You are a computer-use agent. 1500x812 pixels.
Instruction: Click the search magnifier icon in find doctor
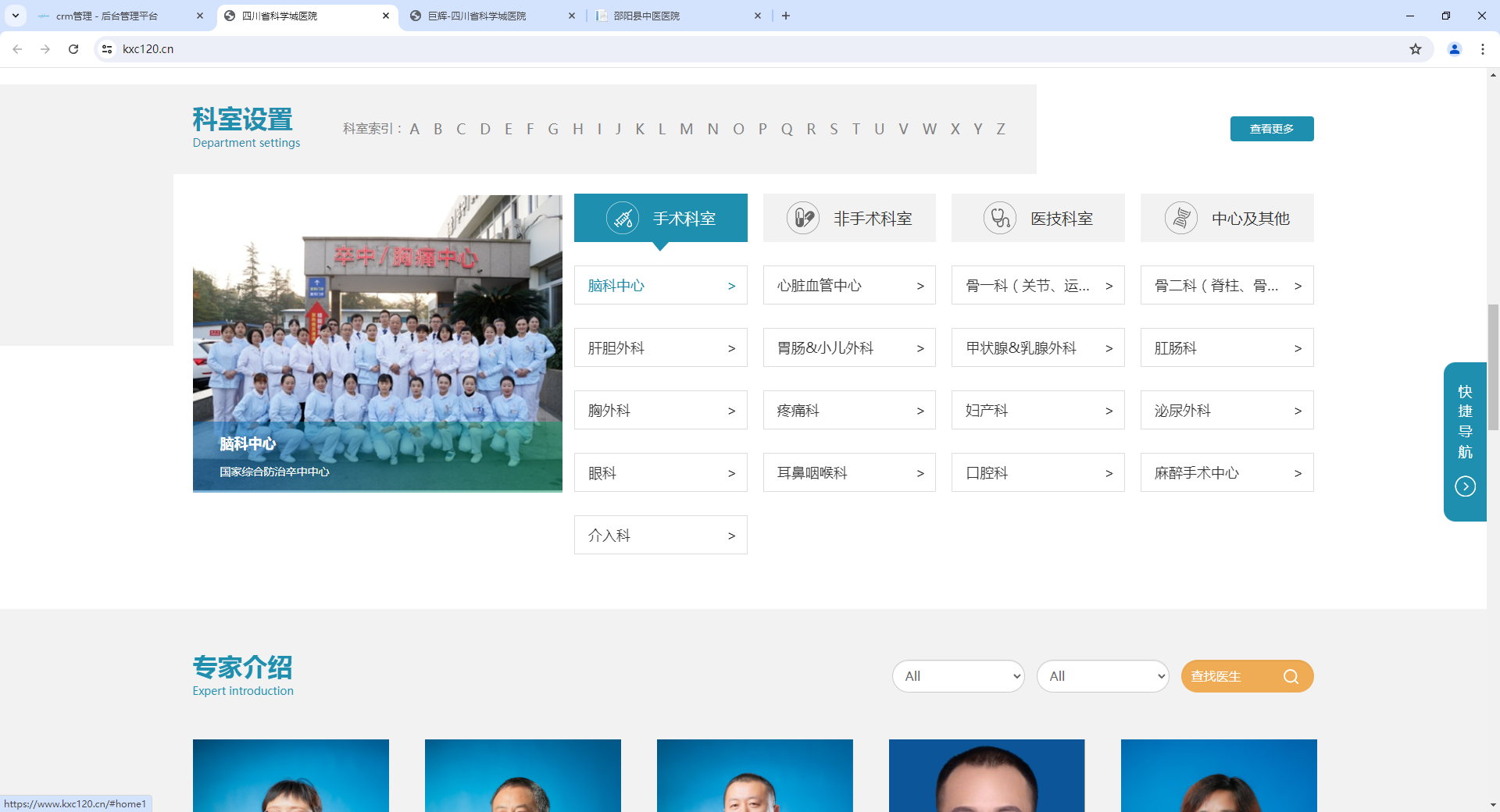(1291, 676)
